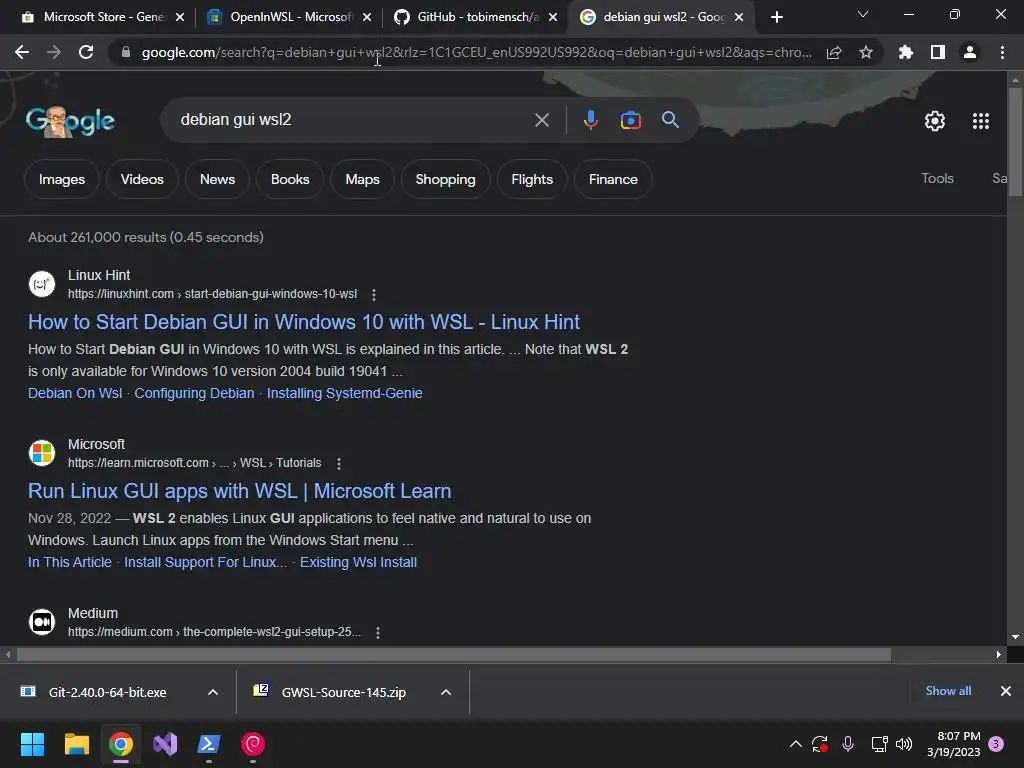Switch to the GitHub tobimensch tab
The height and width of the screenshot is (768, 1024).
pos(468,17)
